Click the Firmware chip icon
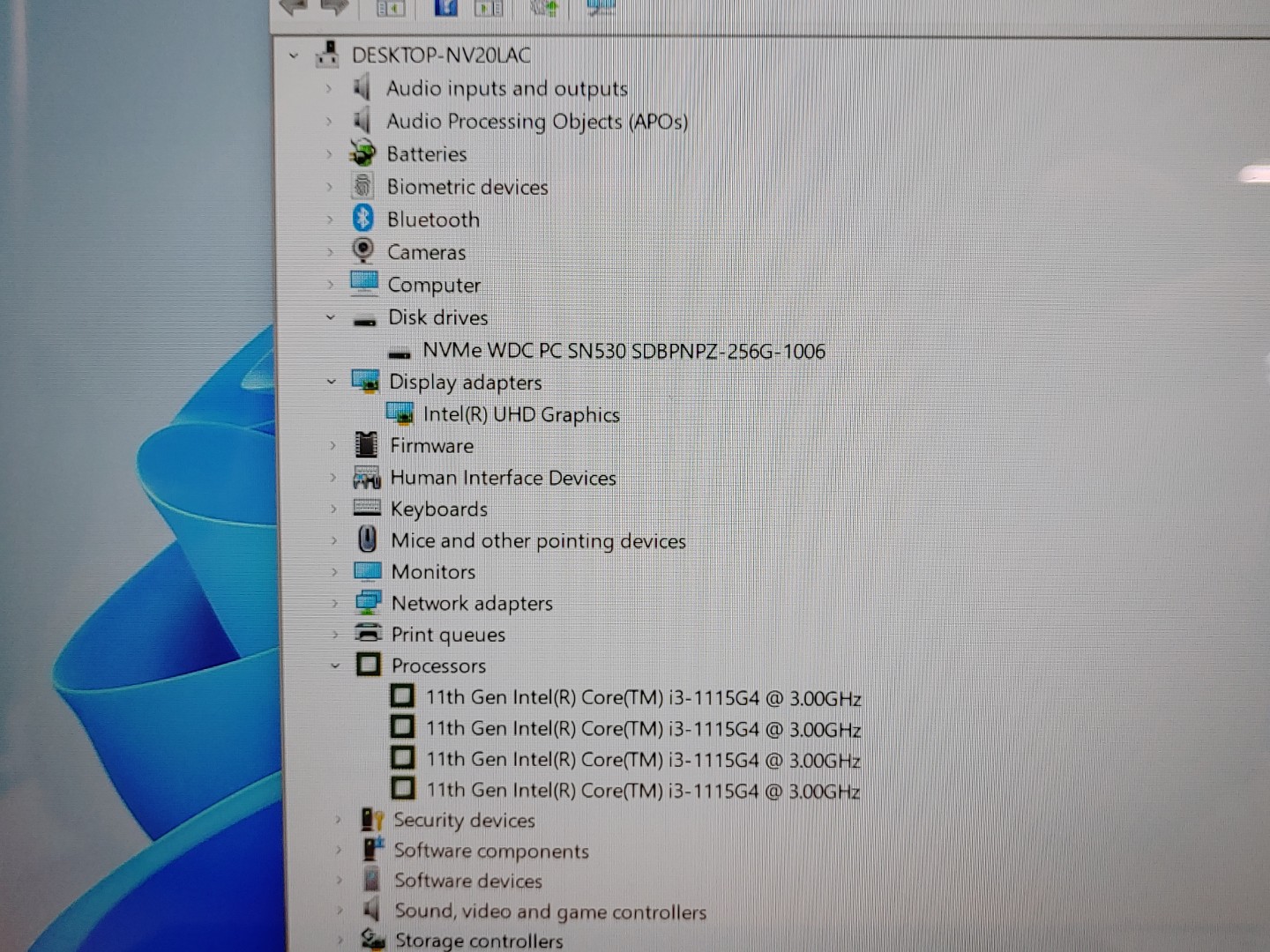The image size is (1270, 952). coord(366,445)
